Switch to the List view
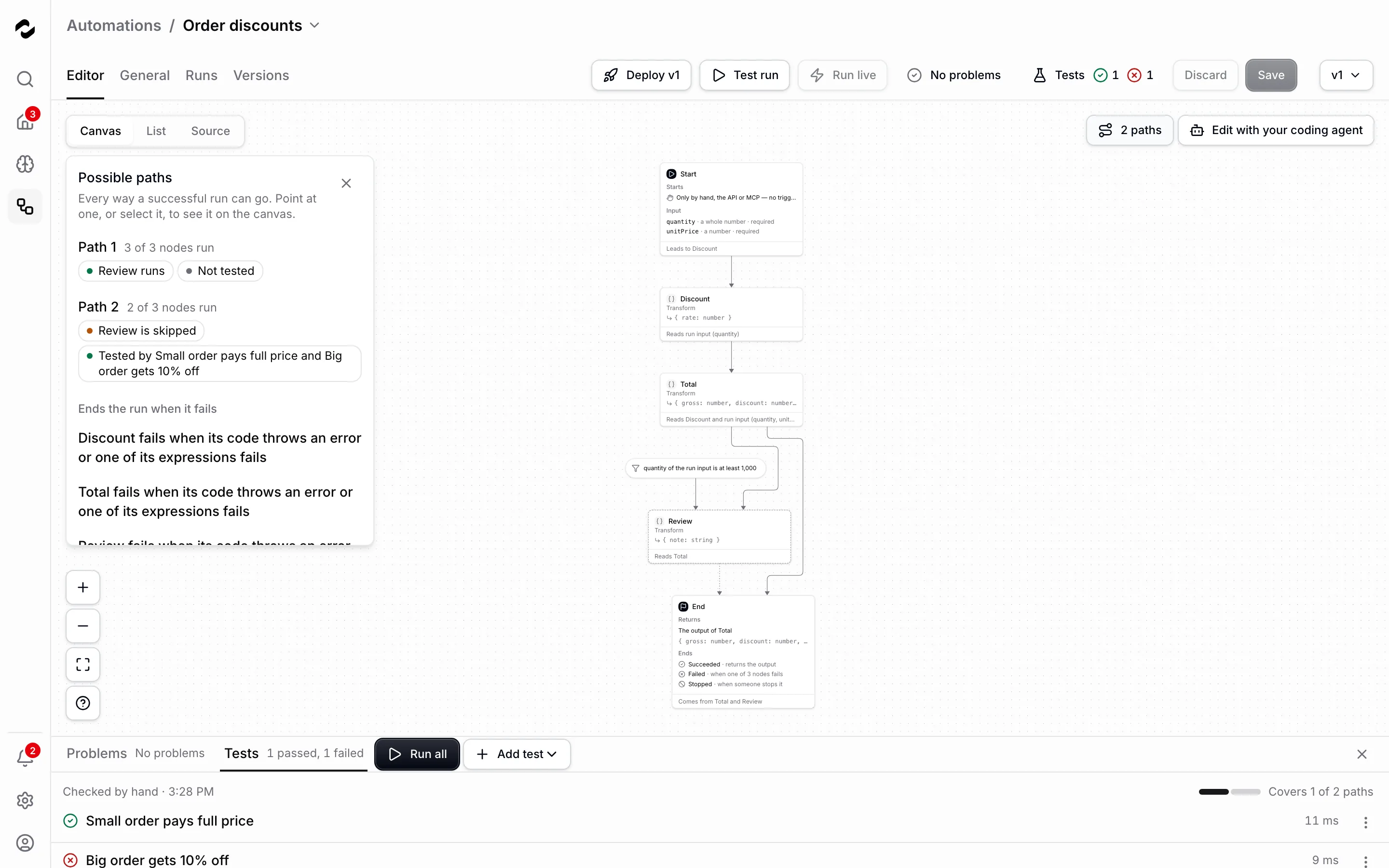This screenshot has height=868, width=1389. (x=156, y=131)
